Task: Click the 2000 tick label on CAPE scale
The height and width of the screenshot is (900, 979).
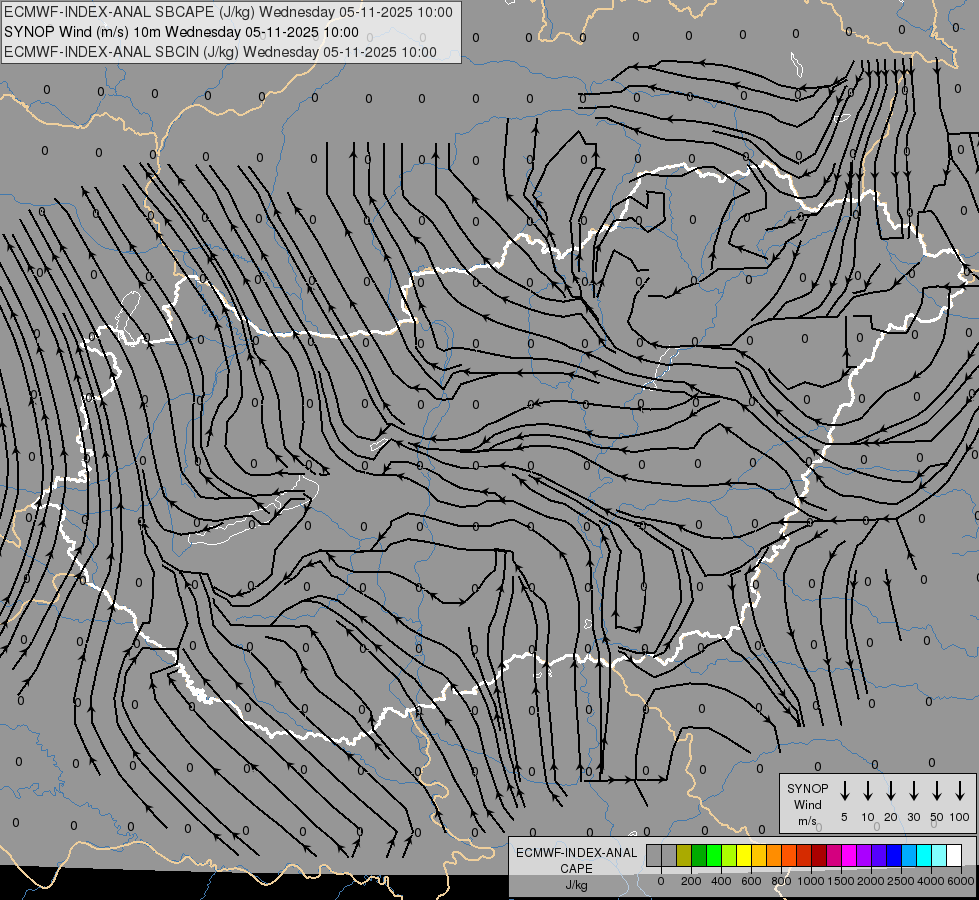Action: 870,881
